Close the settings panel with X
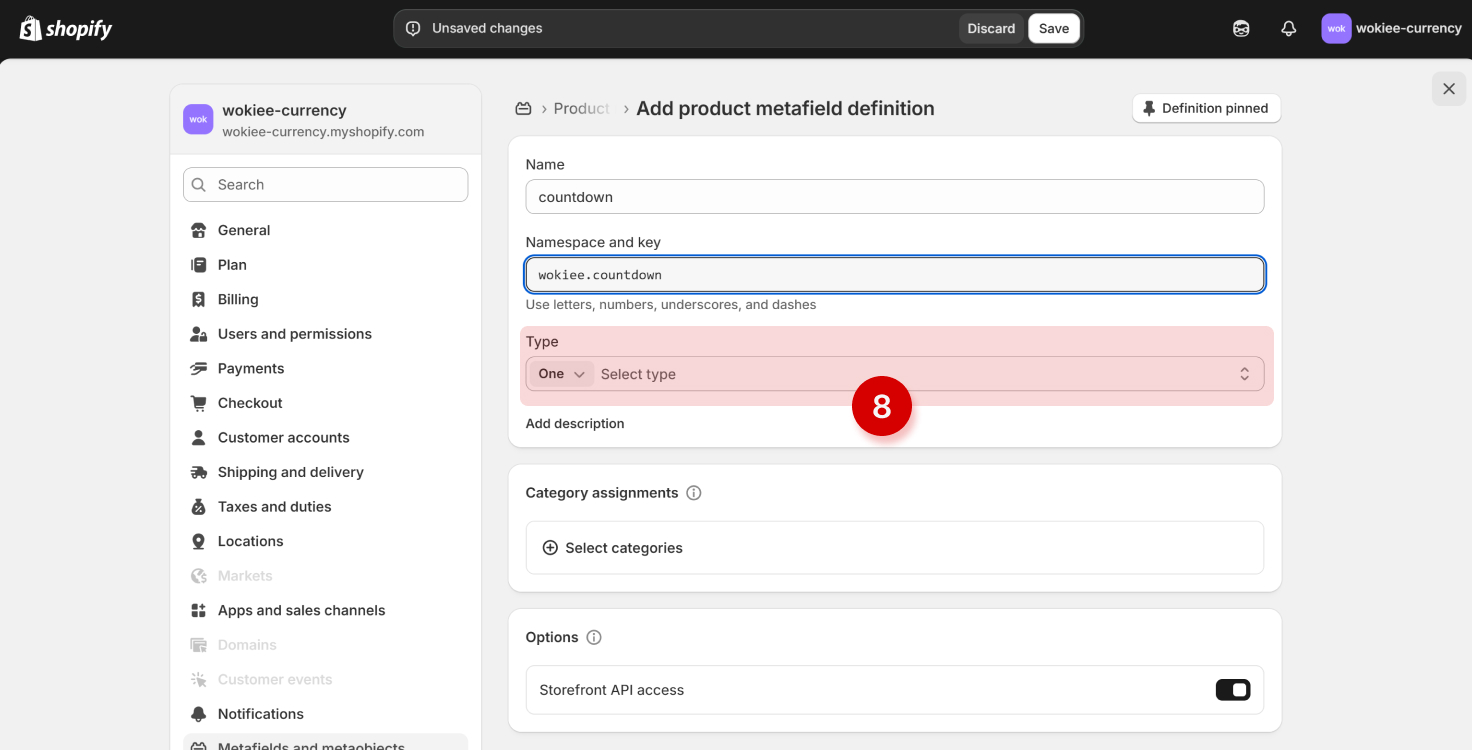The image size is (1472, 750). pos(1448,89)
